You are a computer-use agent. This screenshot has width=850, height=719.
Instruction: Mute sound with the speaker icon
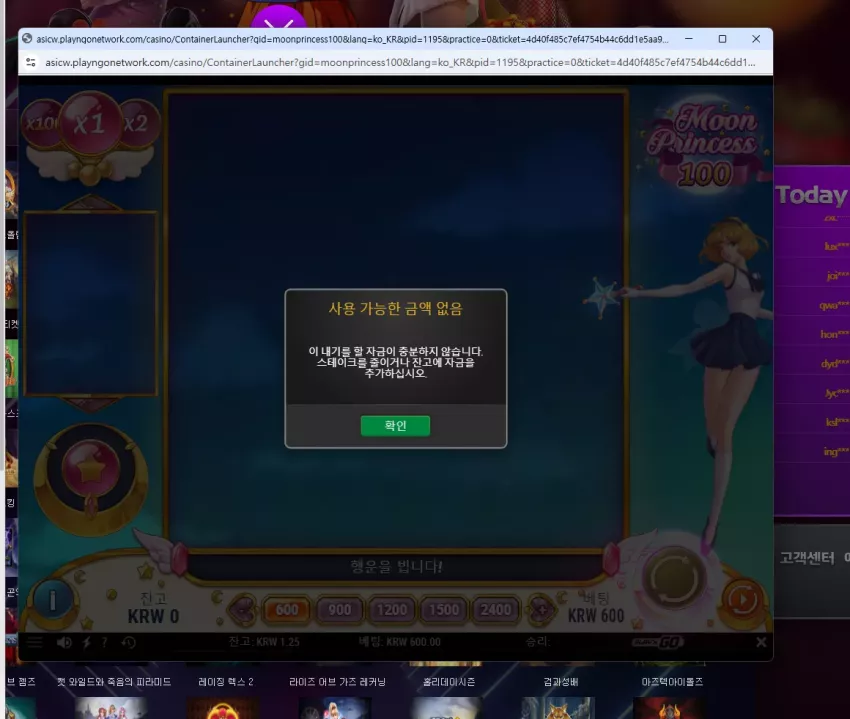coord(64,643)
